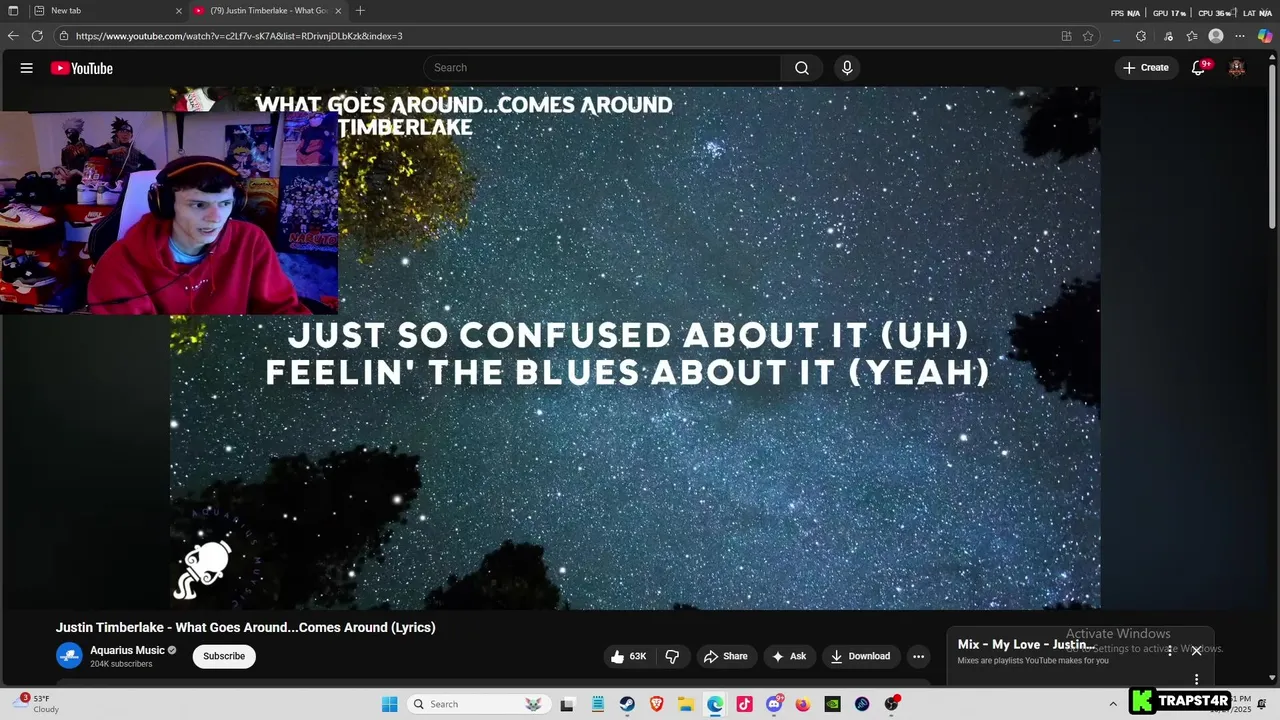Show hidden system tray icons
The image size is (1280, 720).
(x=1113, y=704)
